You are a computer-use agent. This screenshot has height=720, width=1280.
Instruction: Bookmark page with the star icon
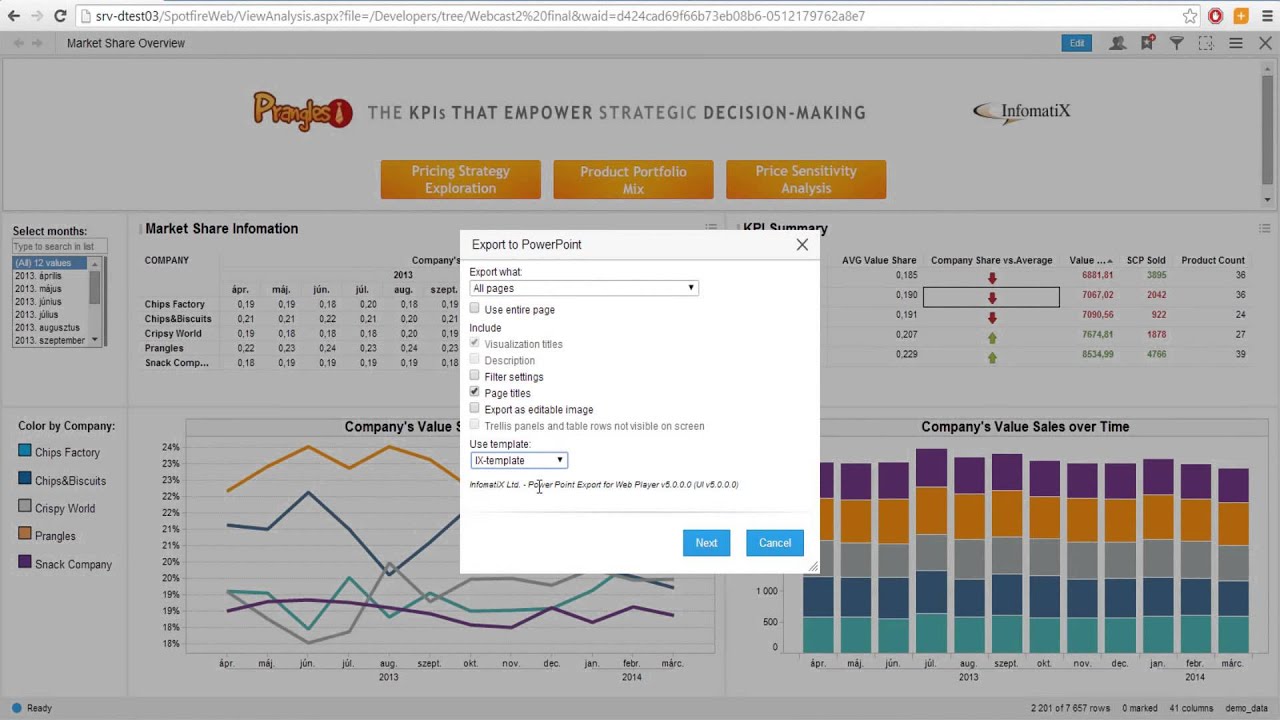coord(1190,16)
